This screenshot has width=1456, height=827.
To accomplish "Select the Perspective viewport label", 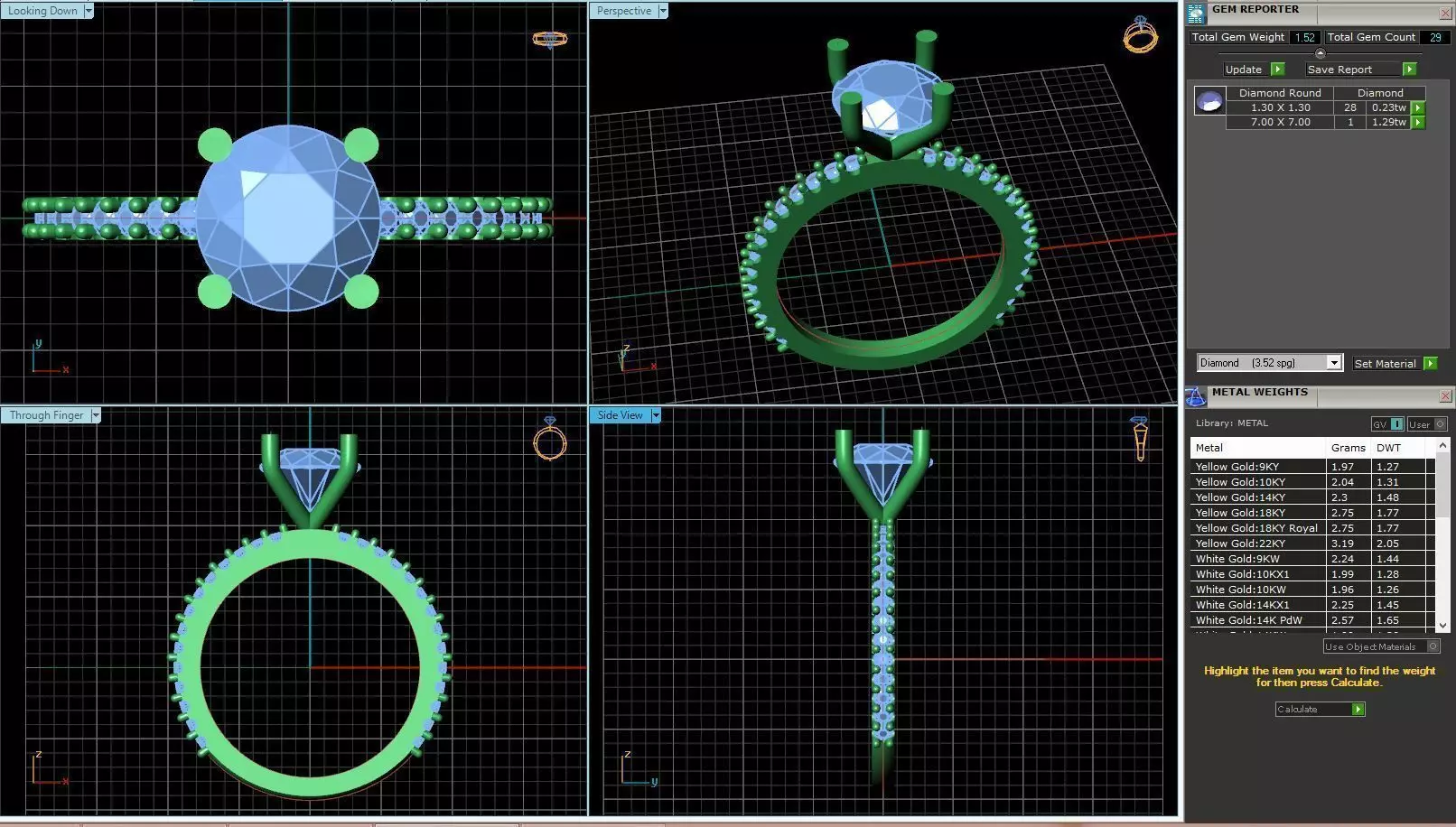I will pos(624,11).
